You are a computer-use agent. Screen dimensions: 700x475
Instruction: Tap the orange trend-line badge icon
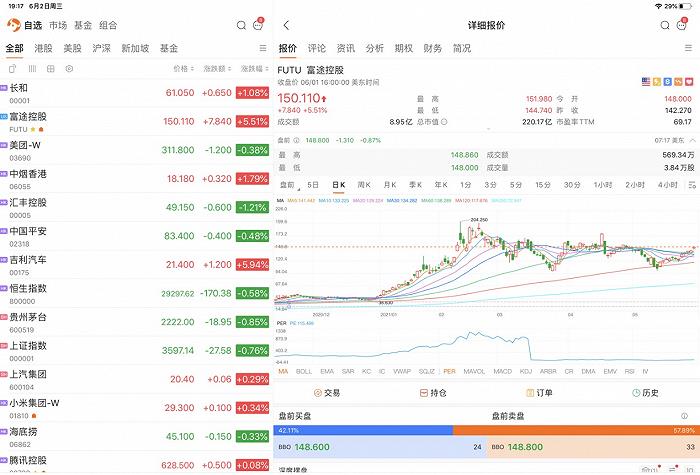[x=678, y=82]
